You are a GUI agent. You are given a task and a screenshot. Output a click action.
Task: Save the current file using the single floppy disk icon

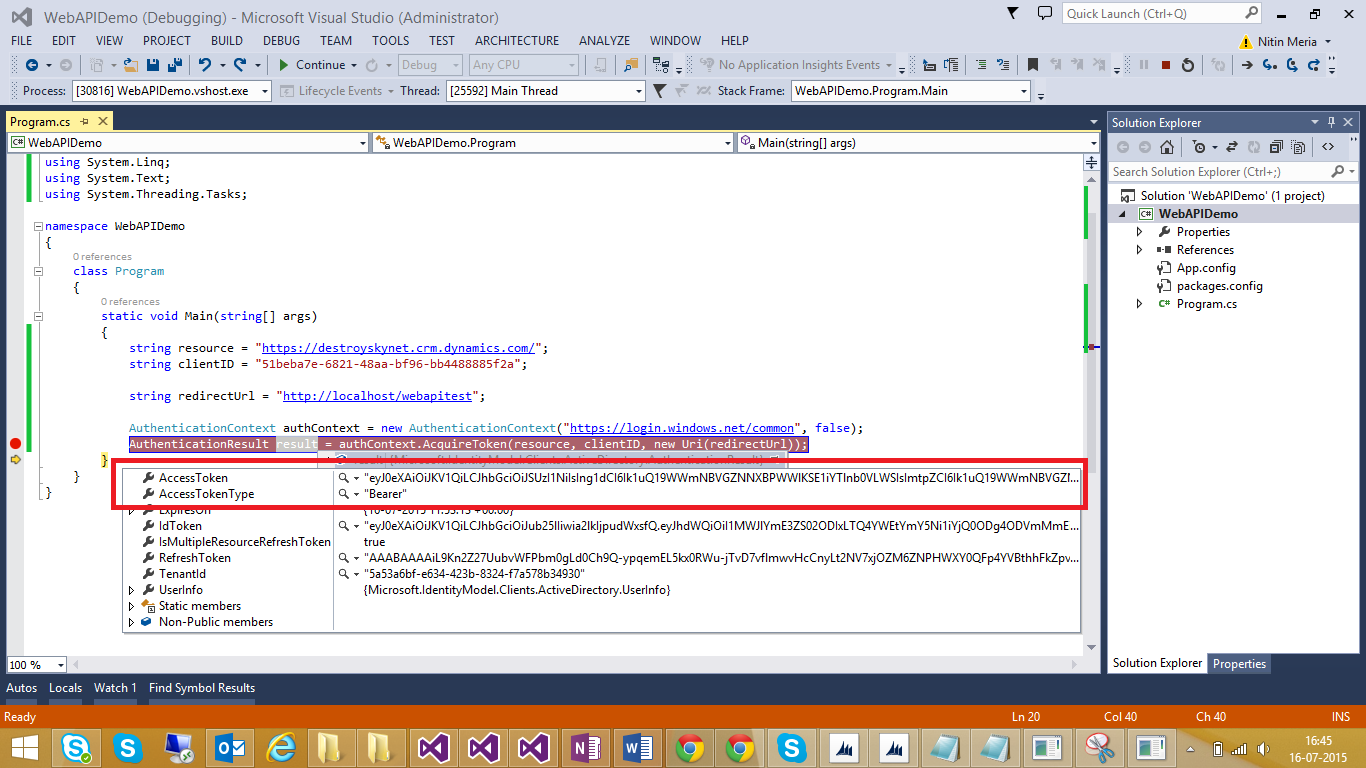152,65
